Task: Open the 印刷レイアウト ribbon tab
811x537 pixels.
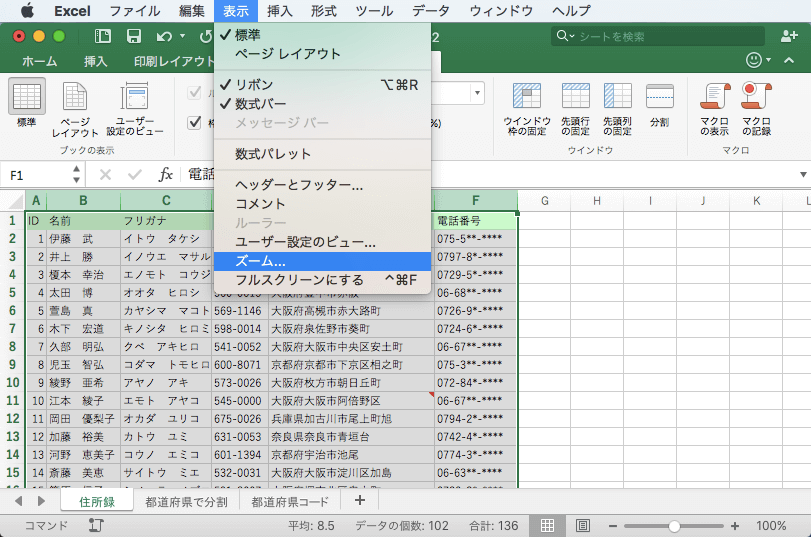Action: click(x=173, y=61)
